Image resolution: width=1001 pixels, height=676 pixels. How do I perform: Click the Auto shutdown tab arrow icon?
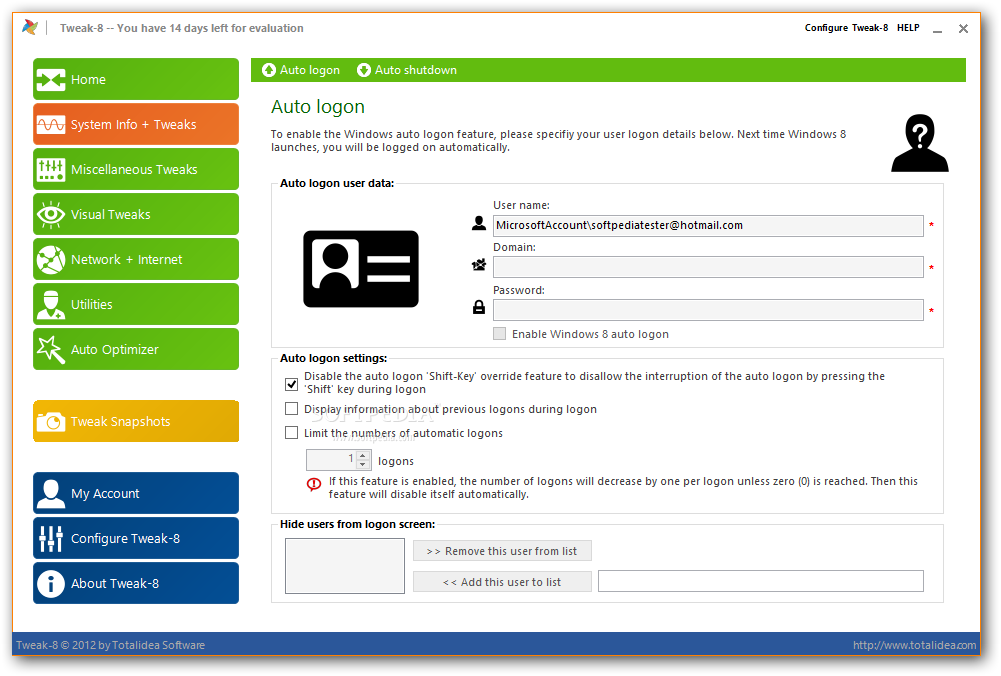(x=364, y=70)
